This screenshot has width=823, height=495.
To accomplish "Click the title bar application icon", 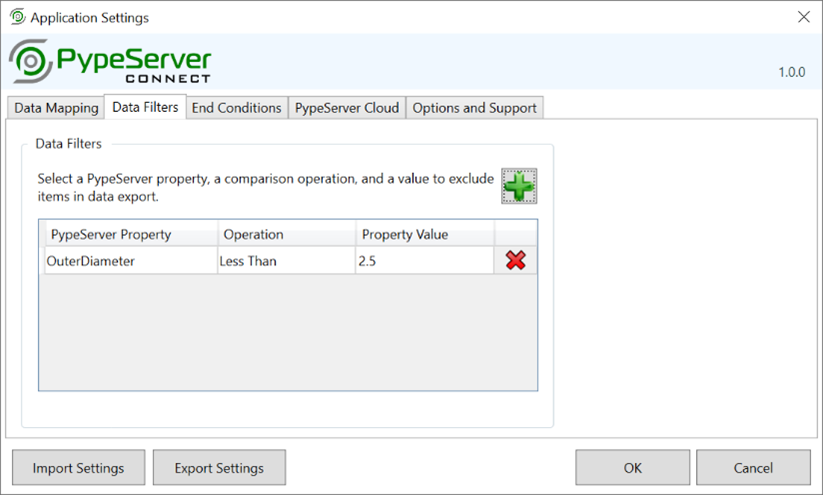I will click(17, 17).
